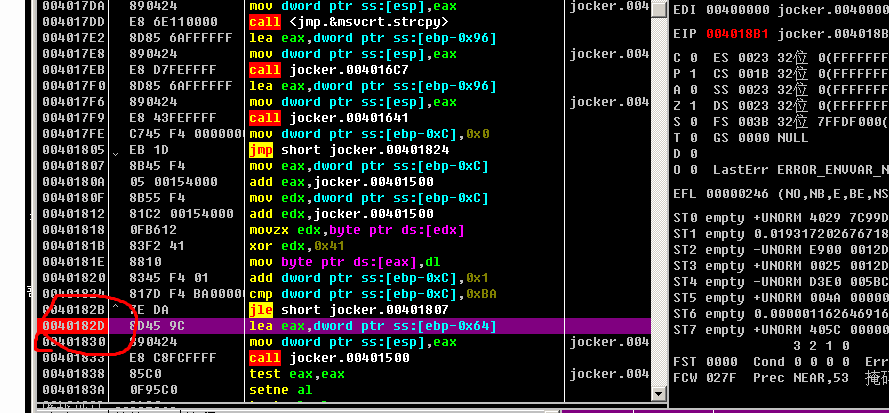Click address 004017DA in the disassembly
Screen dimensions: 889x413
click(x=74, y=6)
